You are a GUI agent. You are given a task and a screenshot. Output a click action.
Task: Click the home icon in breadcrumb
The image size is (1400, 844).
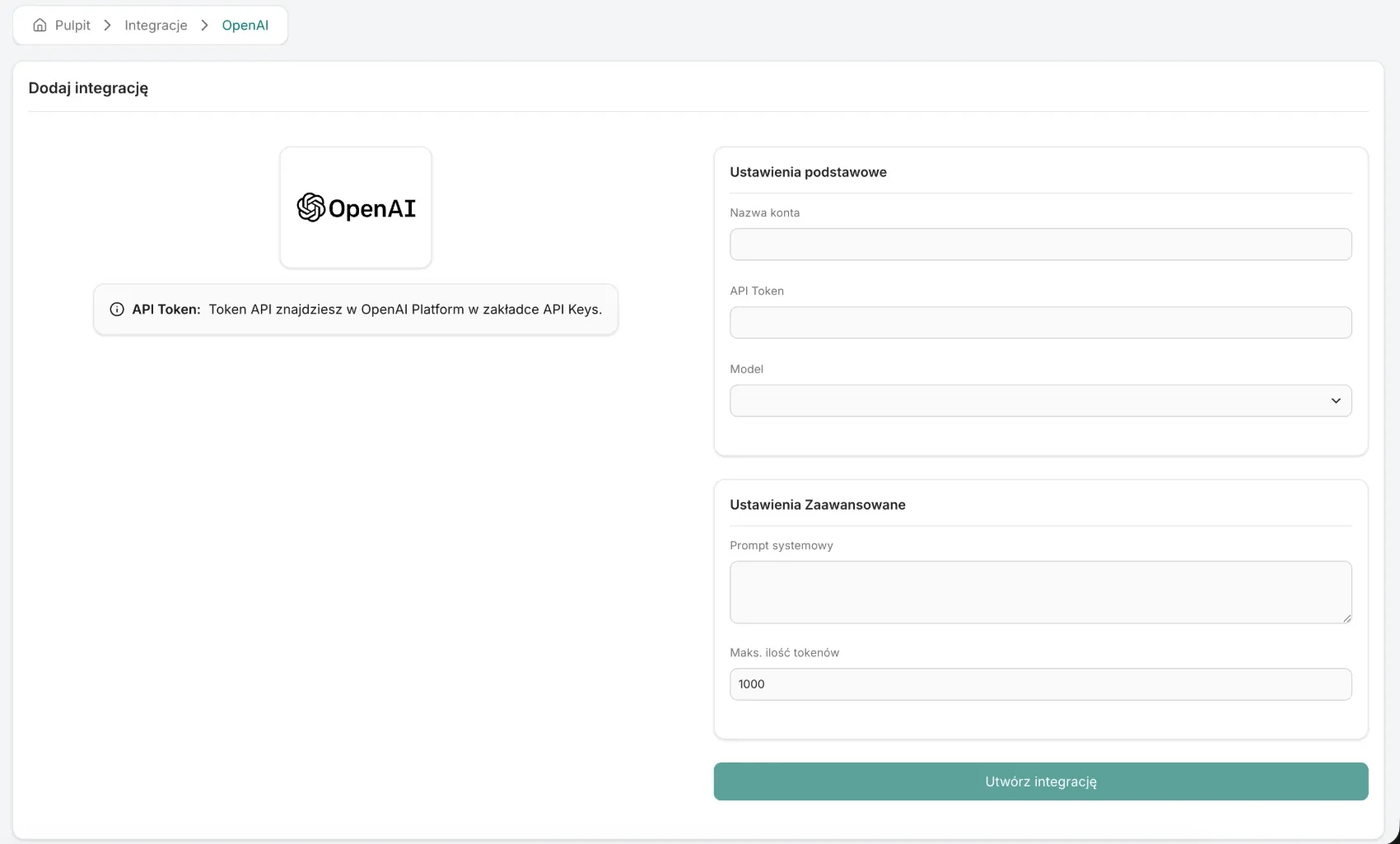[40, 26]
